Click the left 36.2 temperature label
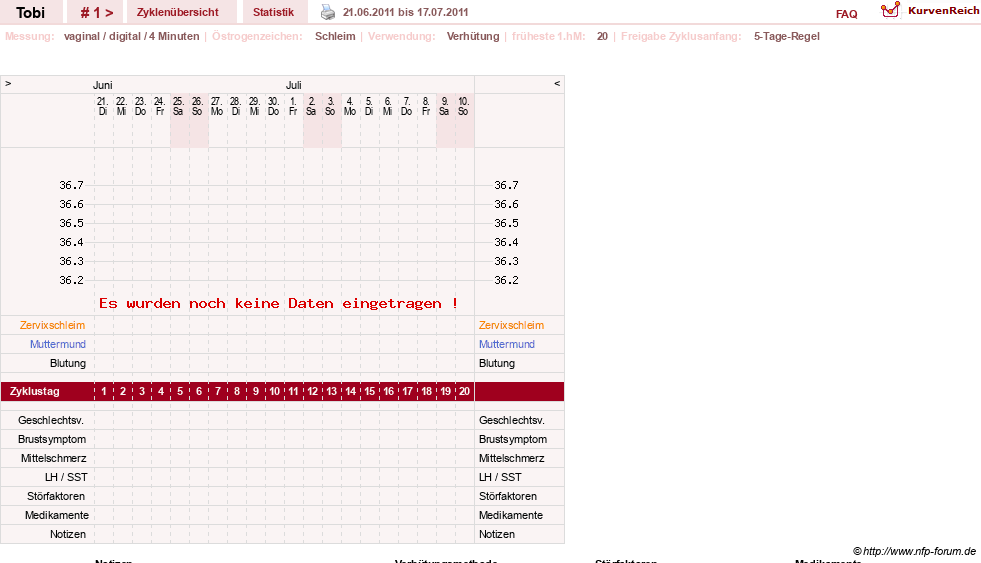981x563 pixels. coord(71,280)
